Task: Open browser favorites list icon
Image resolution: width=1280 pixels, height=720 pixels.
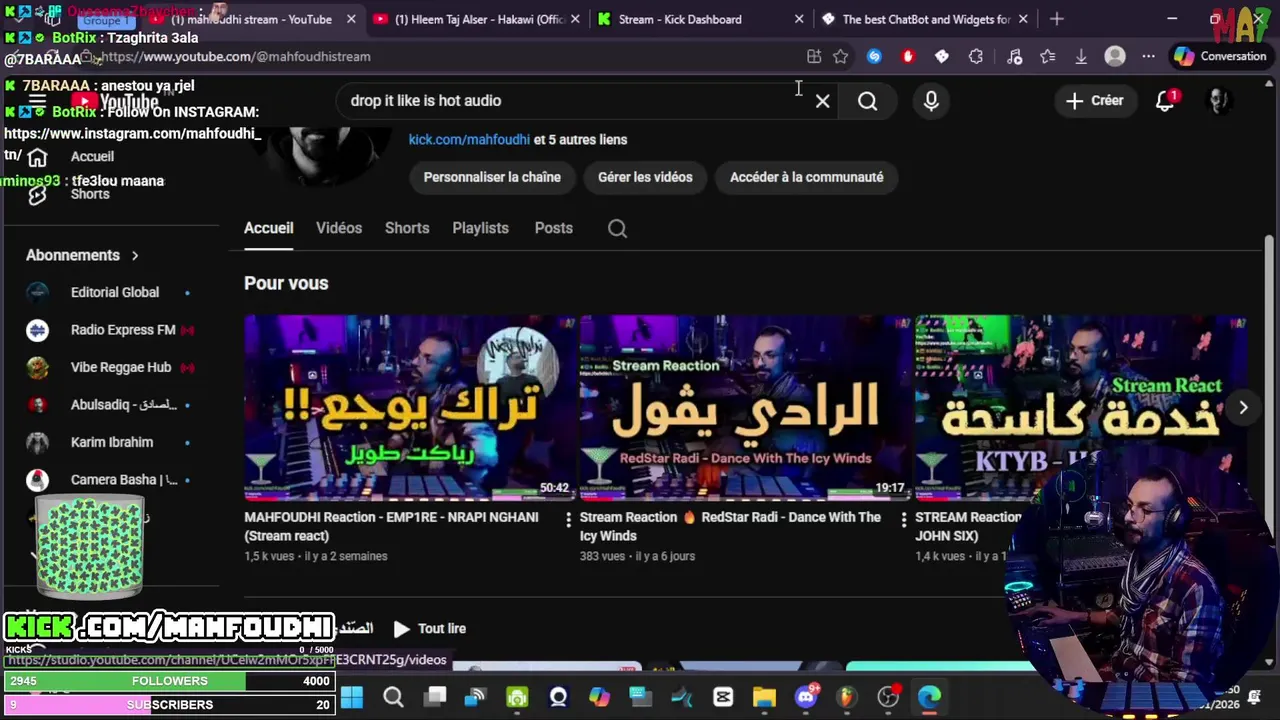Action: tap(1047, 57)
